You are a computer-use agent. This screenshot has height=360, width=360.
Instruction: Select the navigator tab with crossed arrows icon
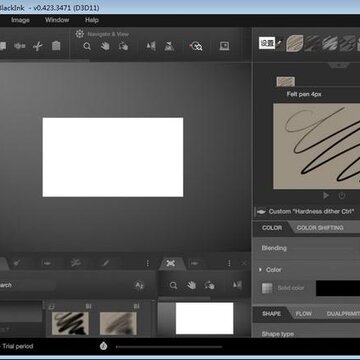[x=171, y=263]
